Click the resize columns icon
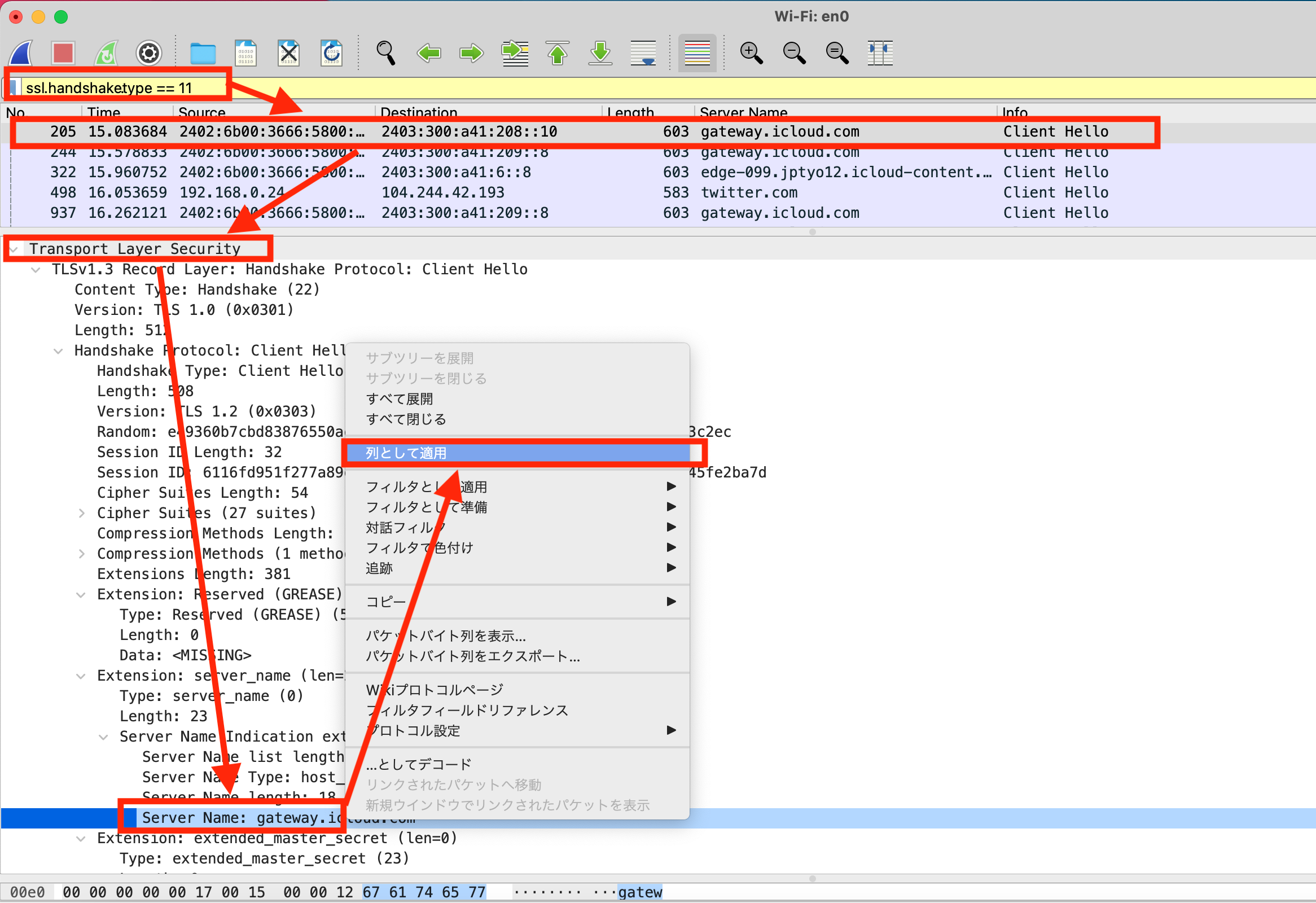Image resolution: width=1316 pixels, height=903 pixels. [x=879, y=53]
